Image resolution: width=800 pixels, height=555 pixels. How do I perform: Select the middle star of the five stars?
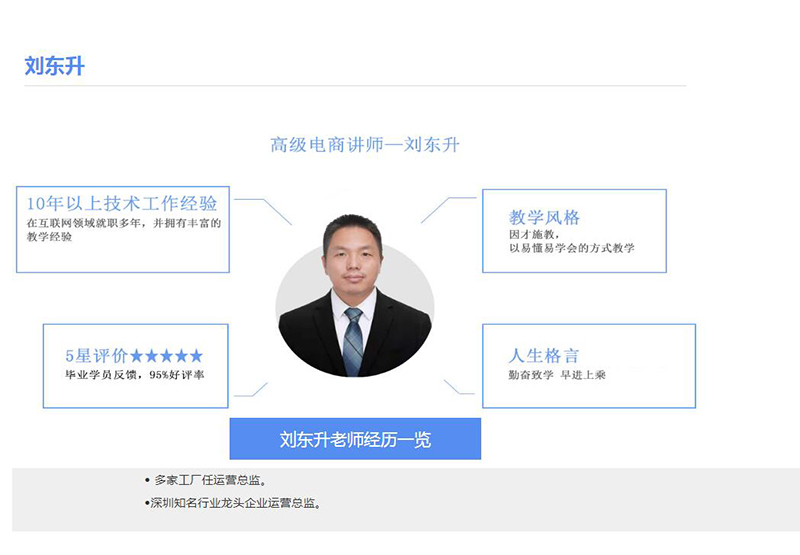(166, 355)
